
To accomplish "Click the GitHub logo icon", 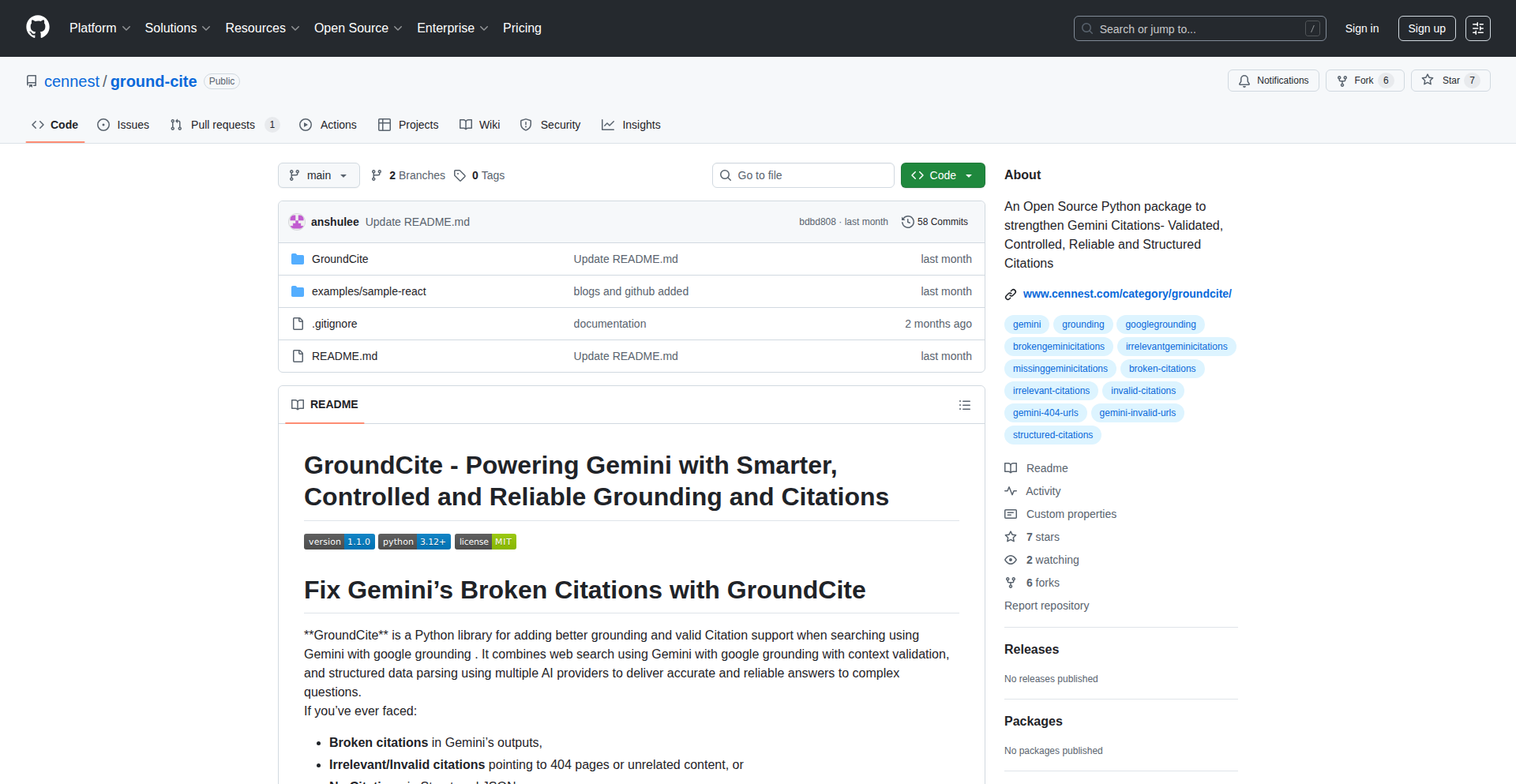I will pyautogui.click(x=38, y=28).
